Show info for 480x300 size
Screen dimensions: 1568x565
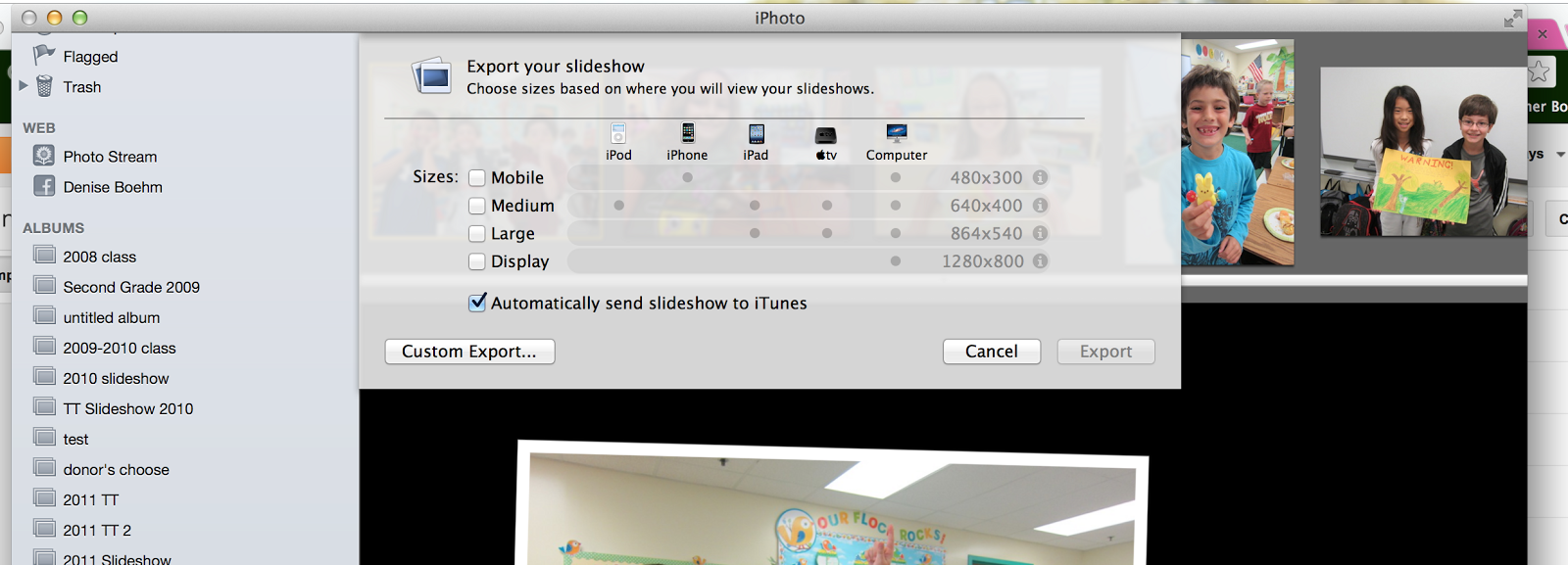tap(1040, 177)
